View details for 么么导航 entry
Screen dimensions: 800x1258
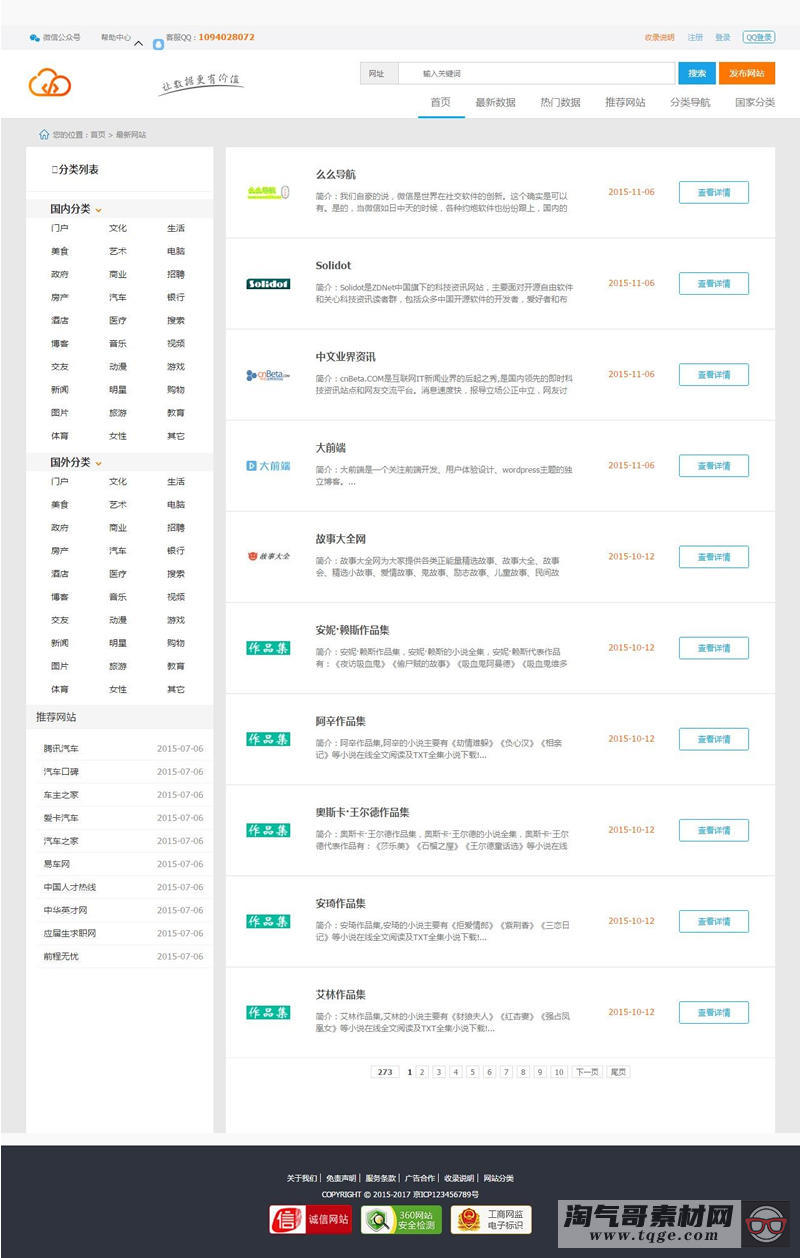point(713,193)
